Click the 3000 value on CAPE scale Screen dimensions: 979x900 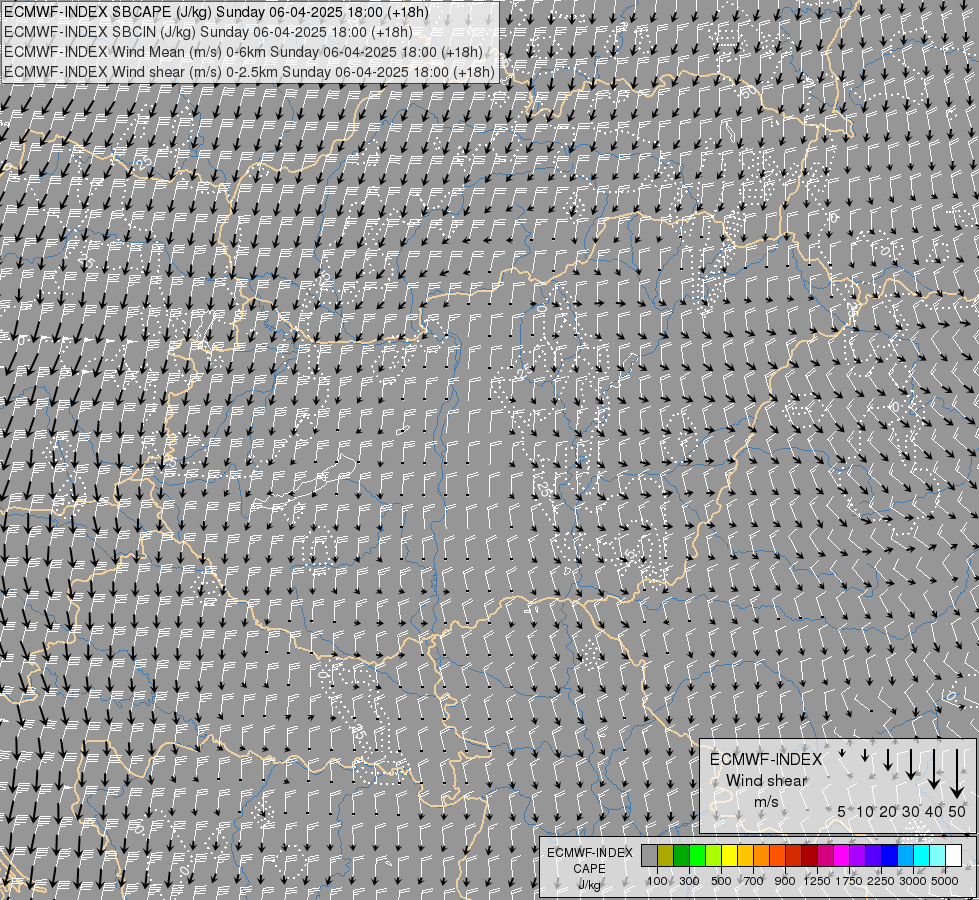[913, 881]
